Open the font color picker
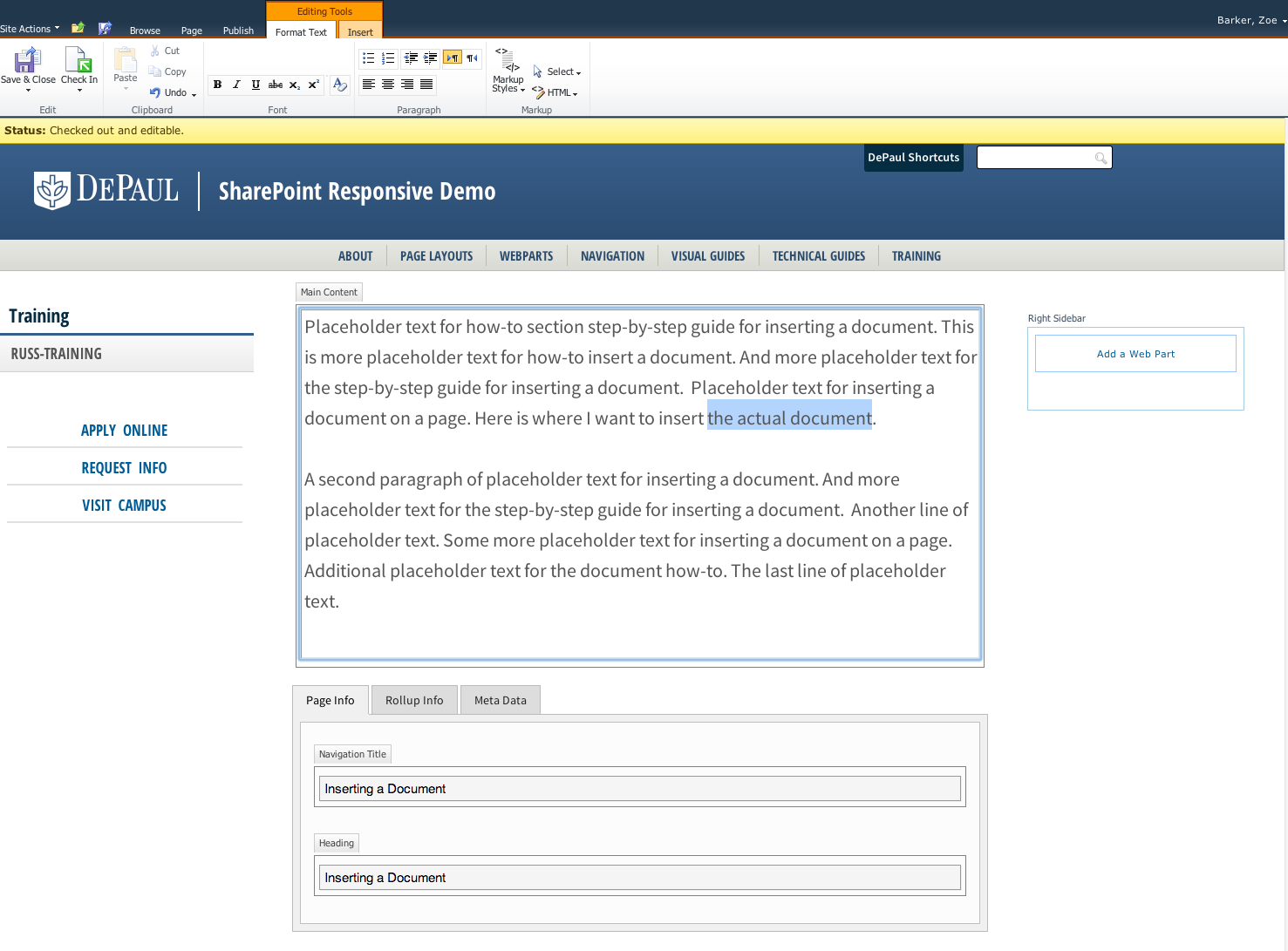Image resolution: width=1288 pixels, height=951 pixels. 340,85
